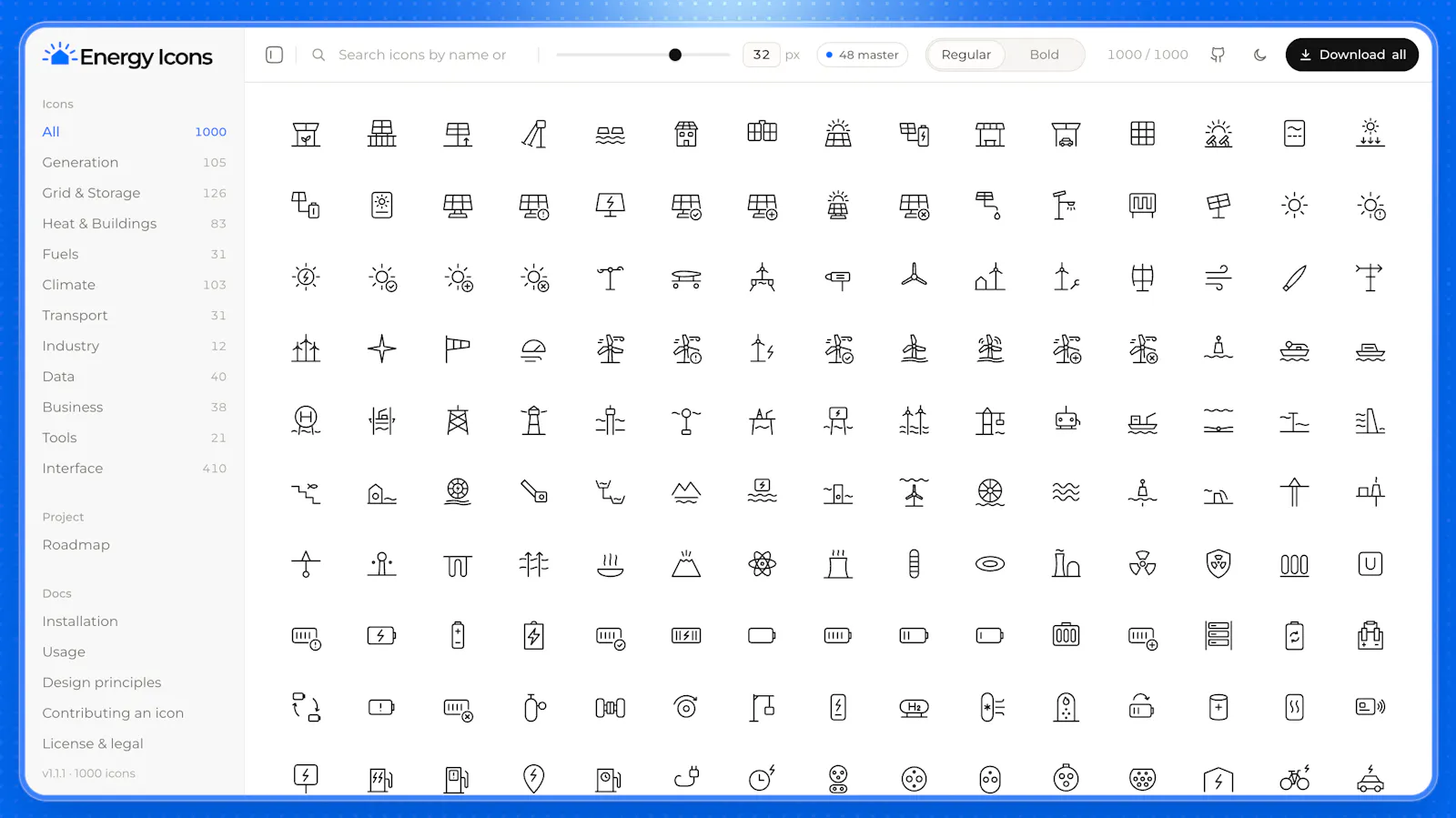Switch to dark mode with the moon icon
Viewport: 1456px width, 818px height.
(x=1260, y=55)
